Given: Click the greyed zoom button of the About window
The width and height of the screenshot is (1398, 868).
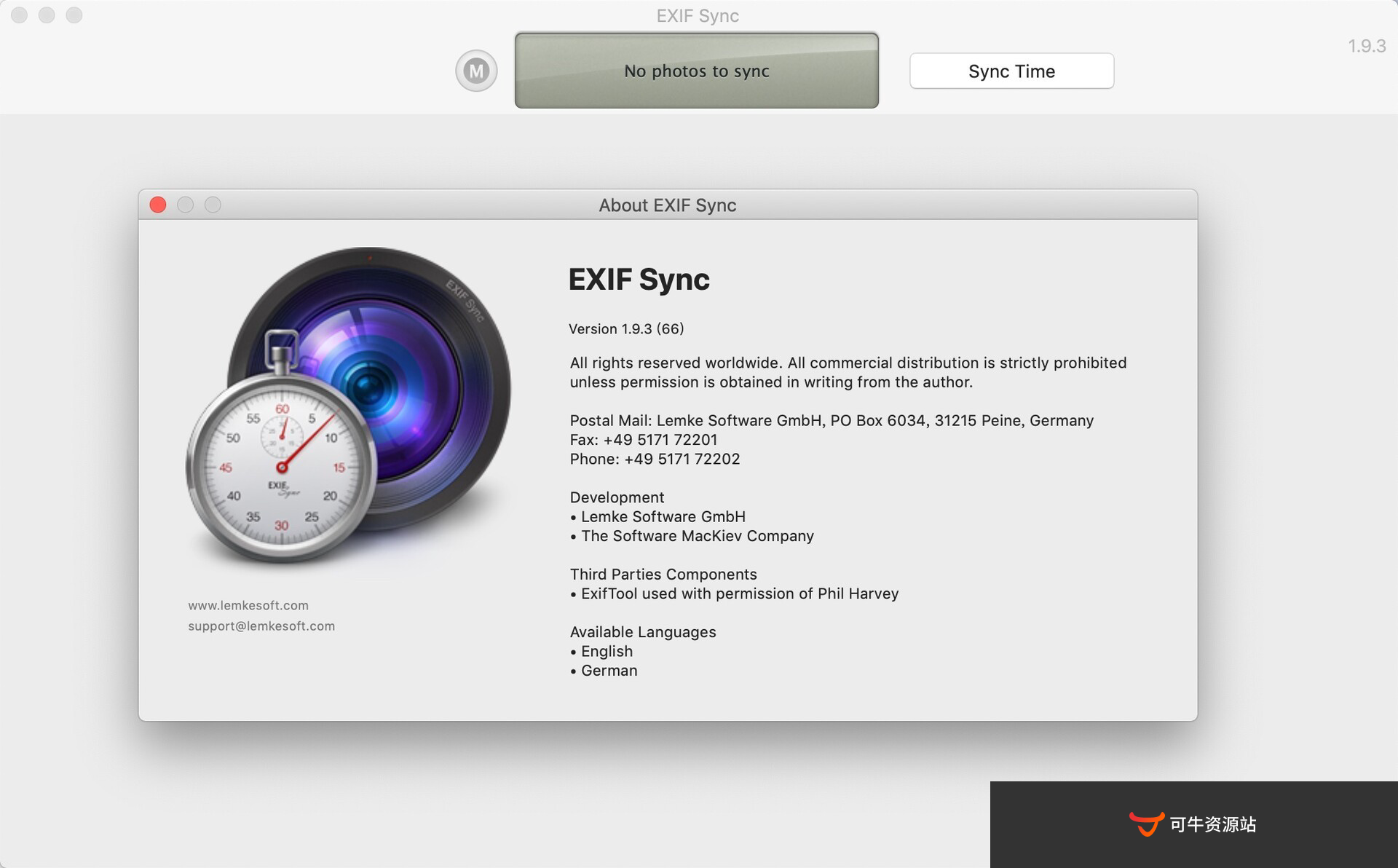Looking at the screenshot, I should [x=213, y=205].
